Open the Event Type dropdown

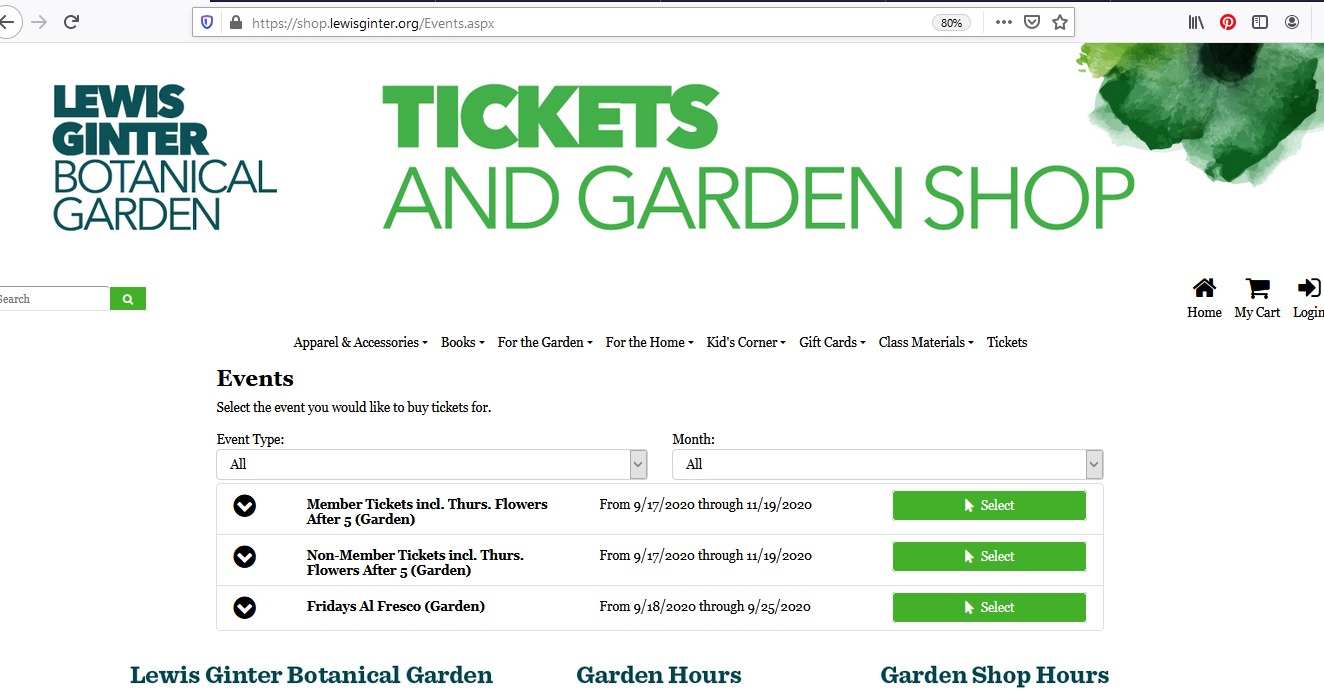pyautogui.click(x=431, y=464)
